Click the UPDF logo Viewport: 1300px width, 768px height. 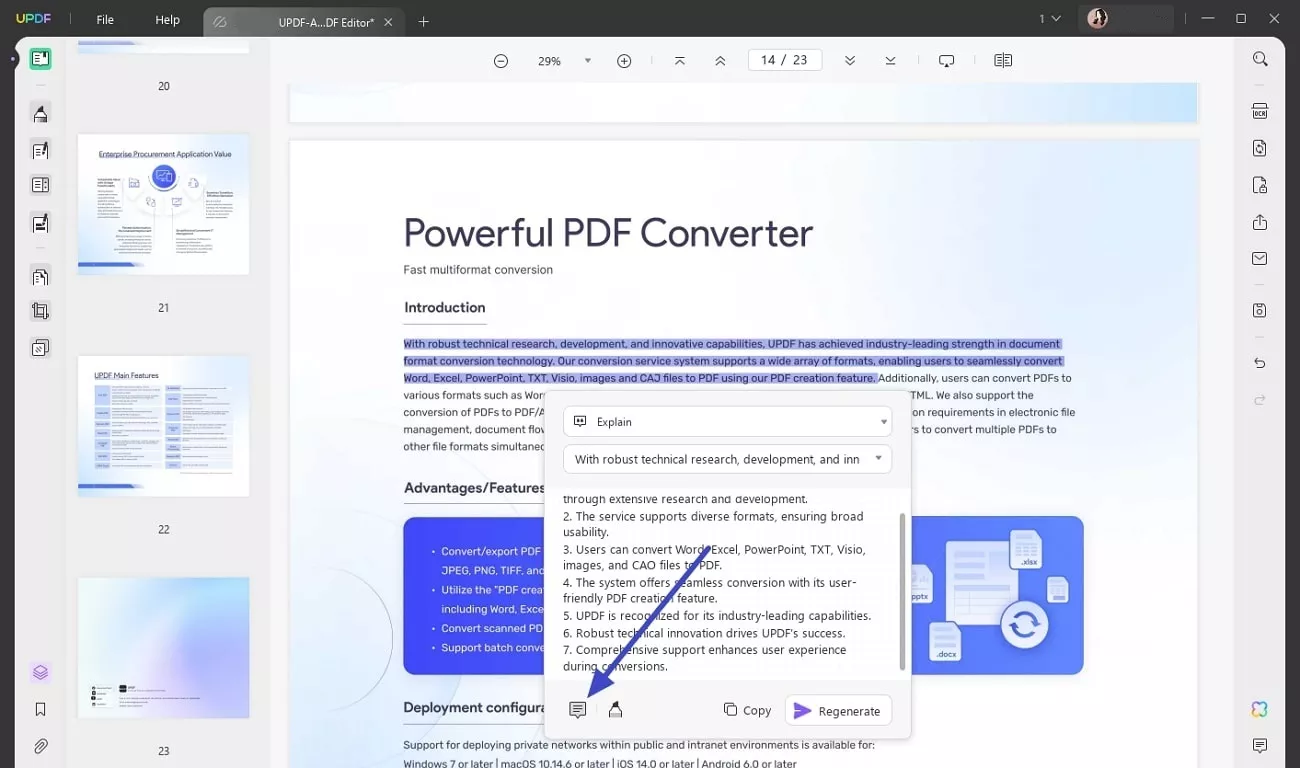[34, 19]
